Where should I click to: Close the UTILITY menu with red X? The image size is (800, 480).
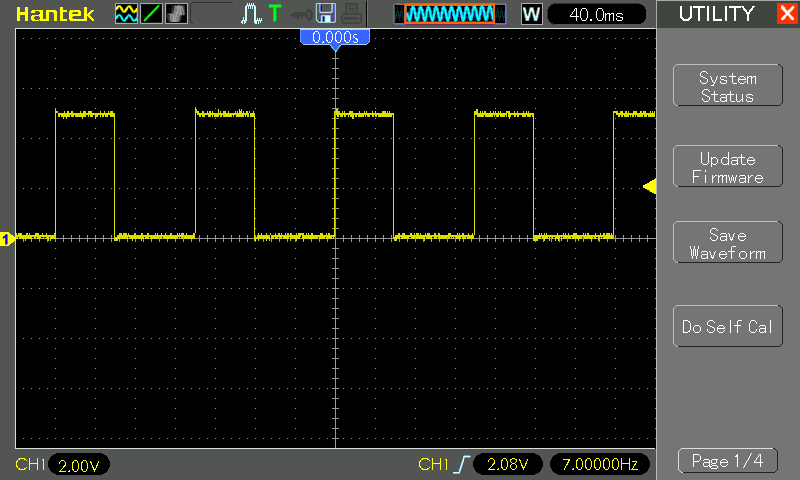click(x=787, y=13)
